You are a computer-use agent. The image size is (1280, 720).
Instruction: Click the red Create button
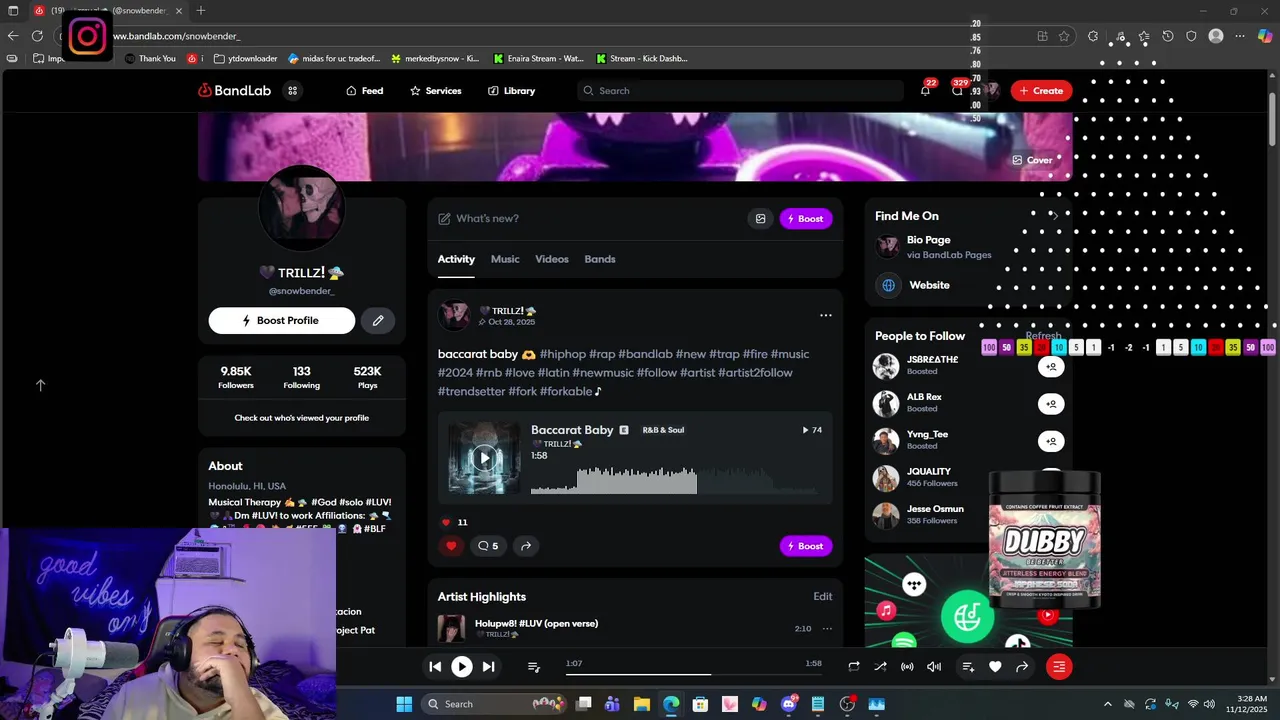1041,90
